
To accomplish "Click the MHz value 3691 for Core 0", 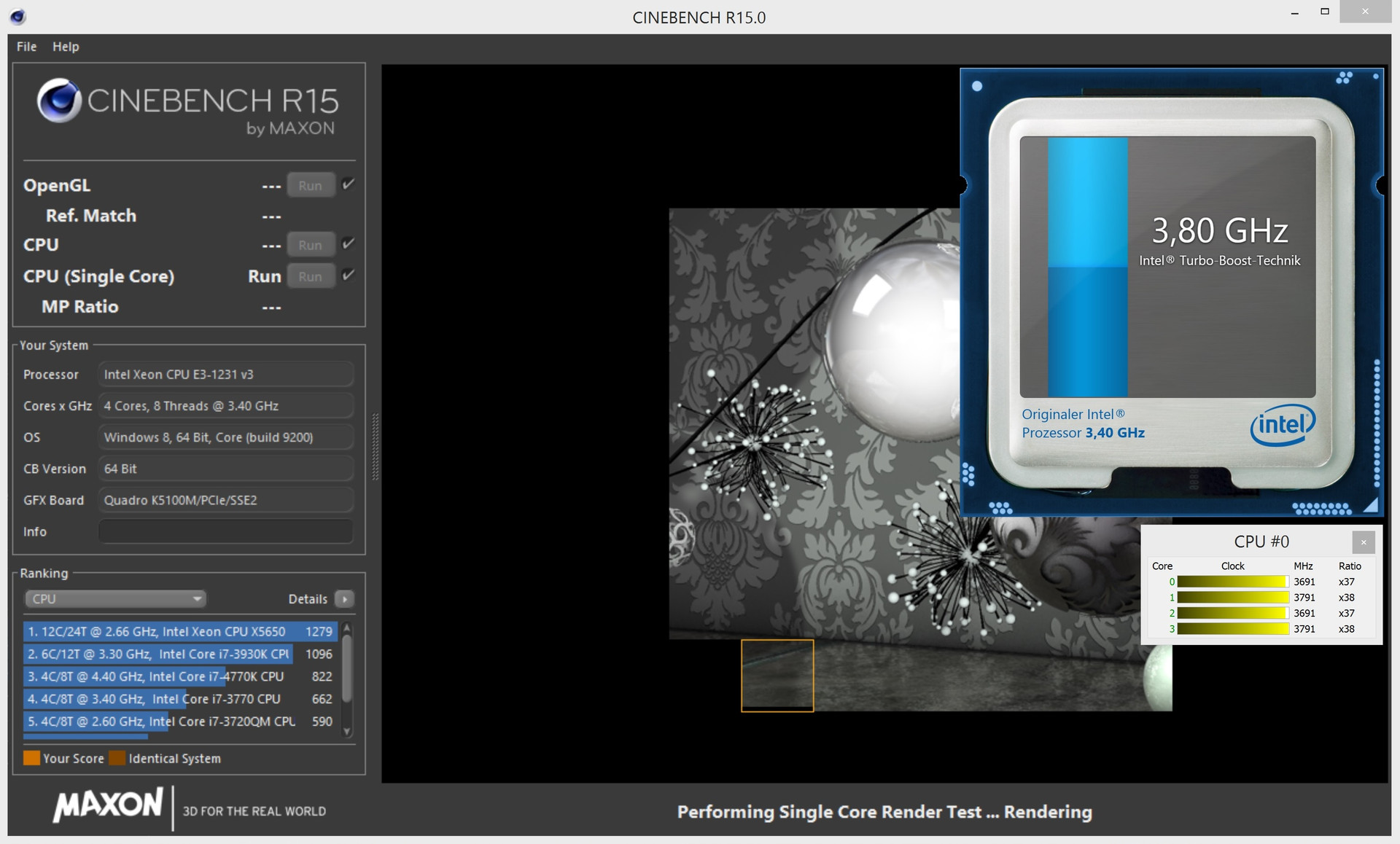I will [1304, 582].
